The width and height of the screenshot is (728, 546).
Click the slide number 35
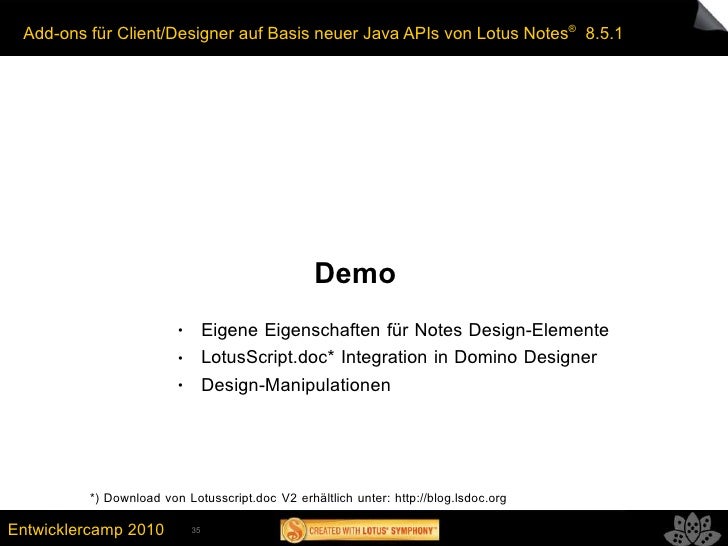click(x=196, y=530)
